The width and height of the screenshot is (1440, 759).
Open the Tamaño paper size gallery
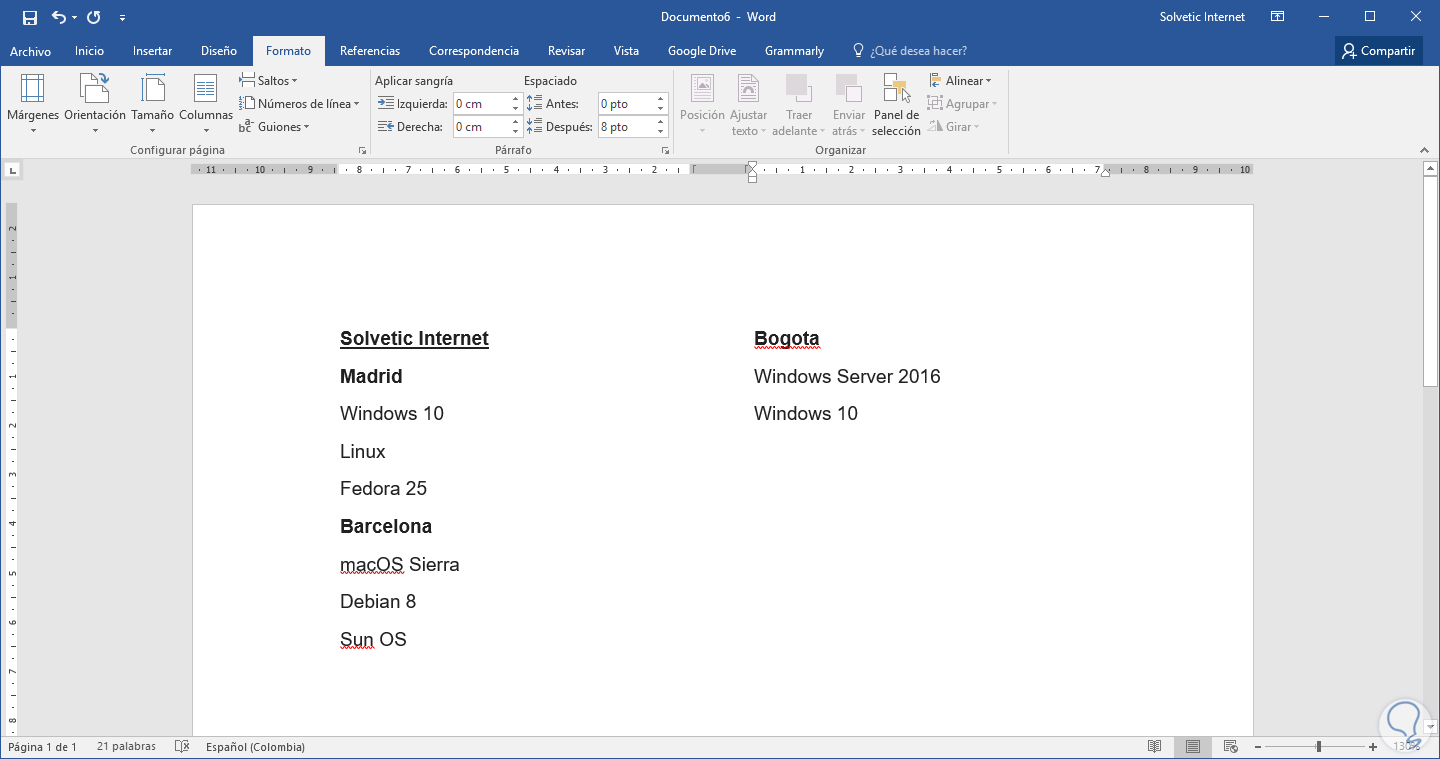[x=152, y=103]
